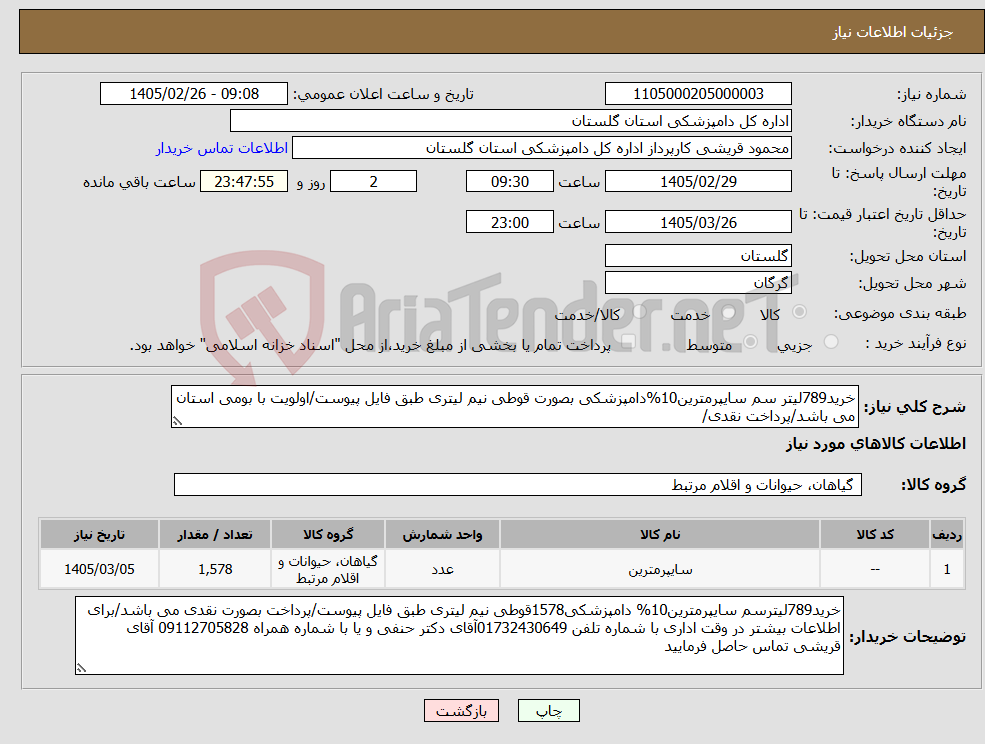Click the بازگشت back button
This screenshot has height=744, width=985.
coord(461,711)
